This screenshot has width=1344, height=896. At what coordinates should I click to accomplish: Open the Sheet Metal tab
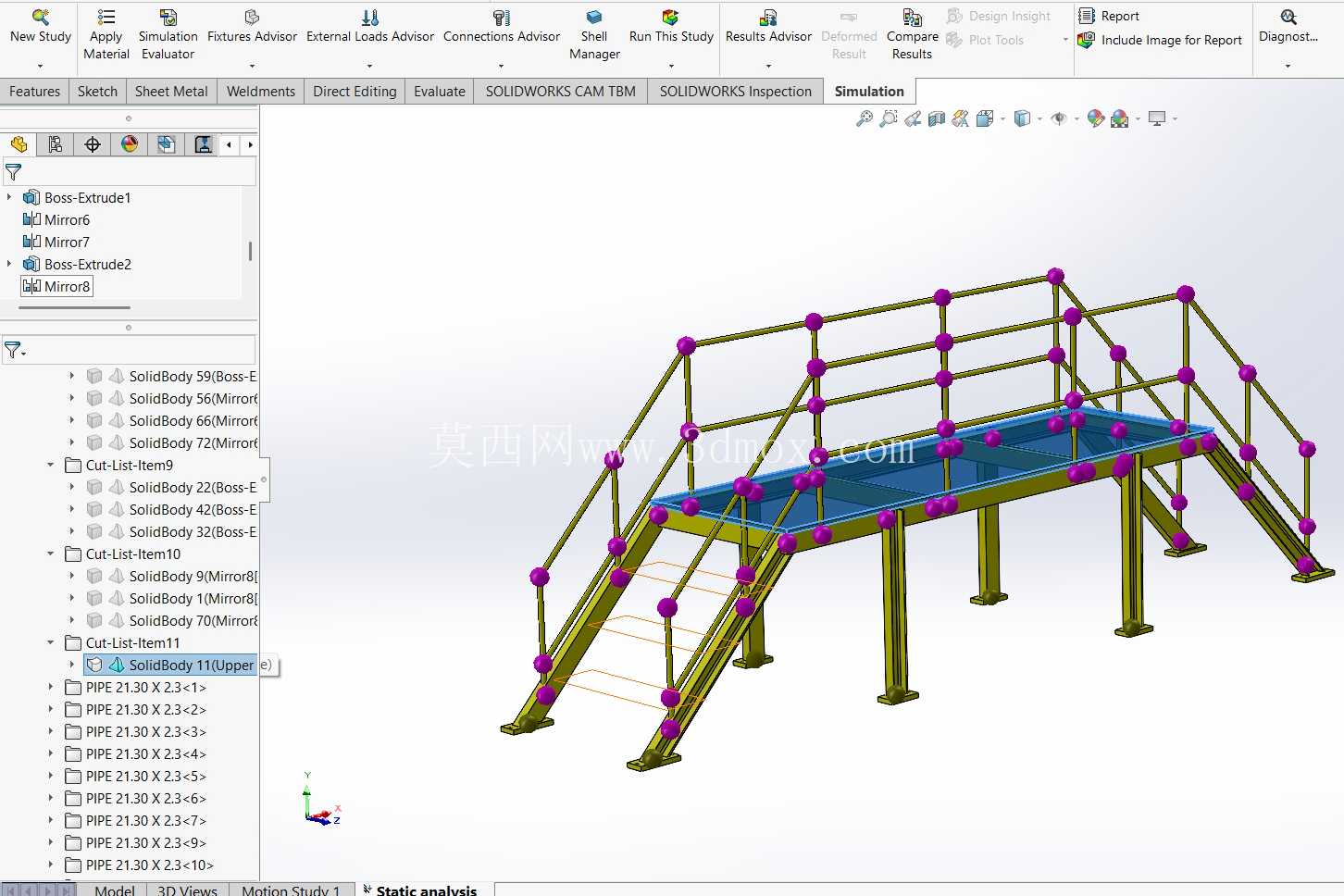[171, 91]
